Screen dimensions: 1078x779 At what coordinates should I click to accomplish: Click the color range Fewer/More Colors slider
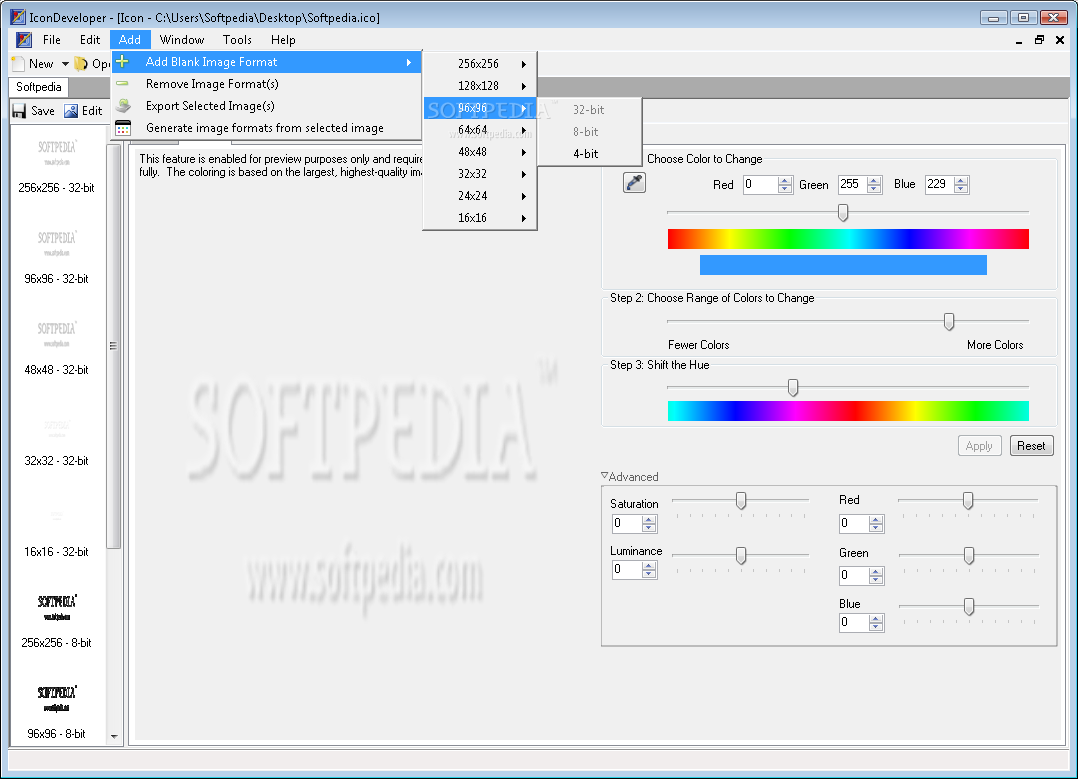pos(949,321)
